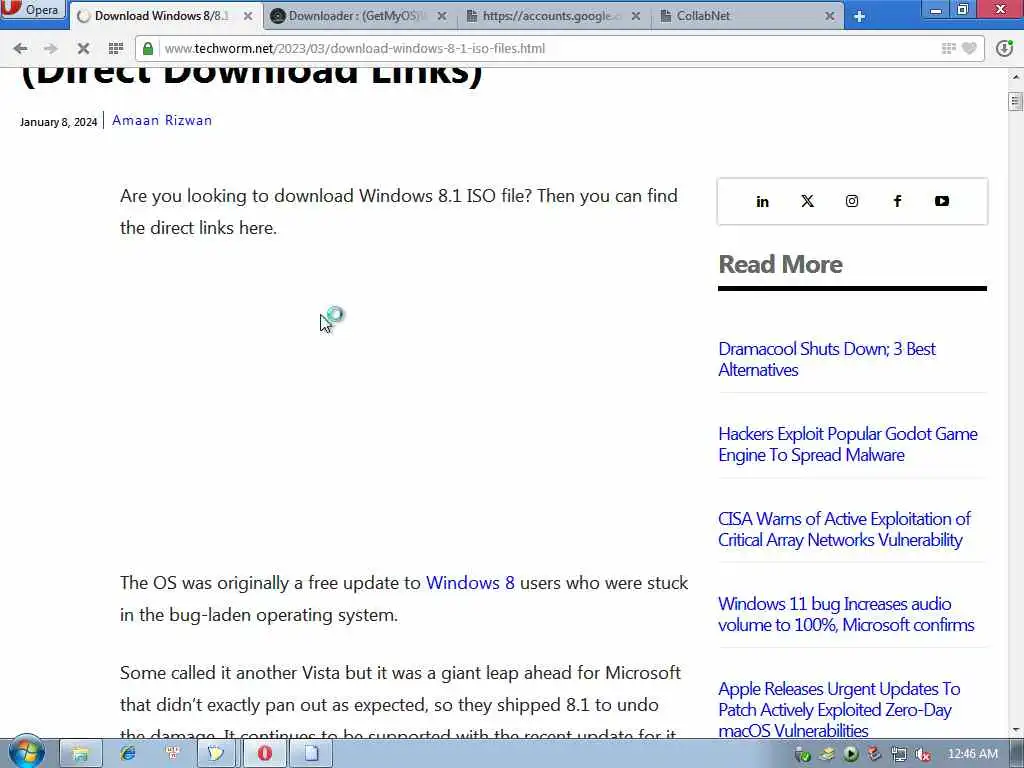
Task: Open the blank document taskbar item
Action: [x=312, y=754]
